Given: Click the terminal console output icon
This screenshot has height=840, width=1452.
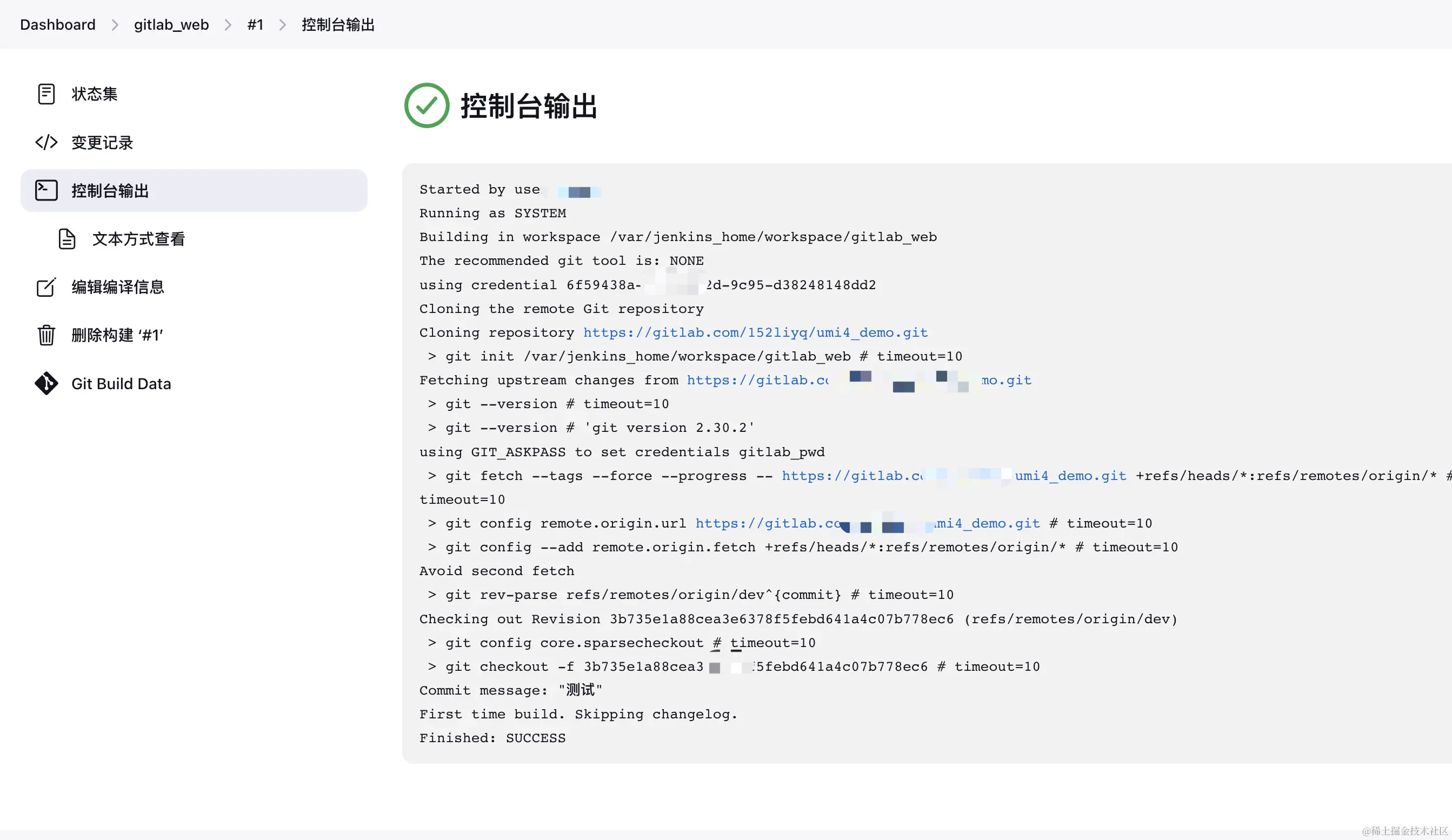Looking at the screenshot, I should 46,191.
